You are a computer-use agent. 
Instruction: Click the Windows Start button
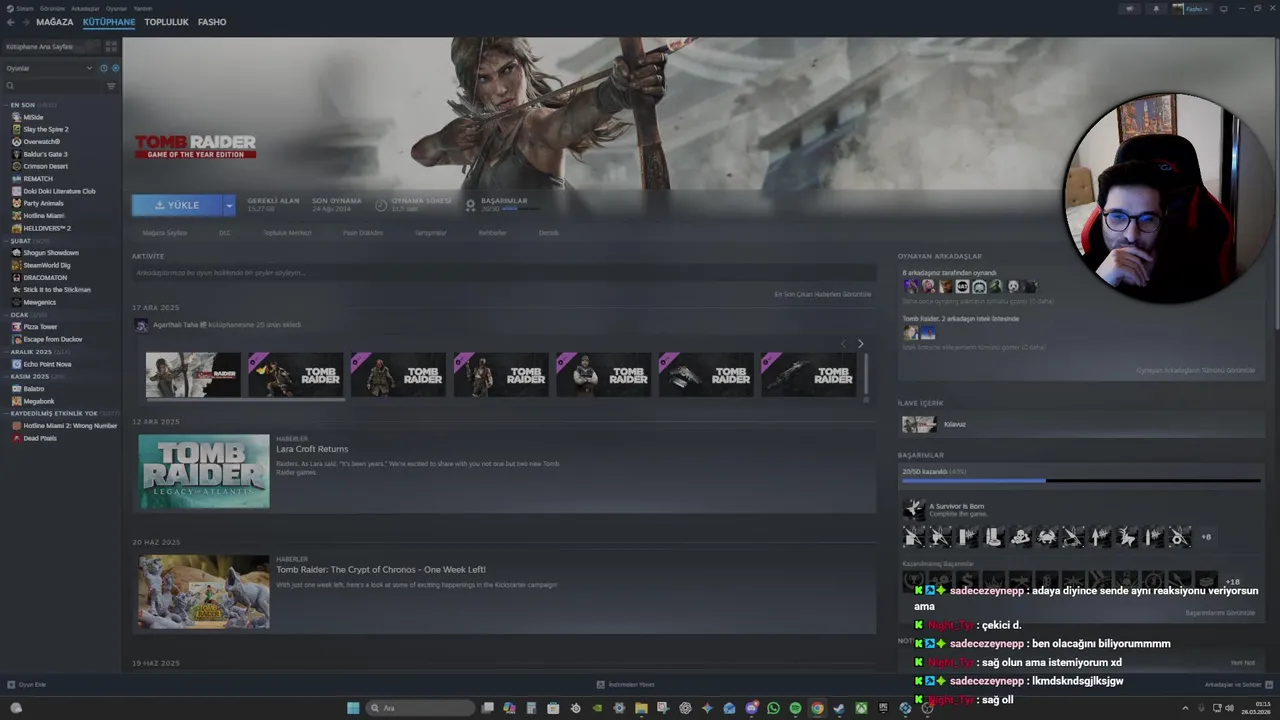click(x=353, y=708)
